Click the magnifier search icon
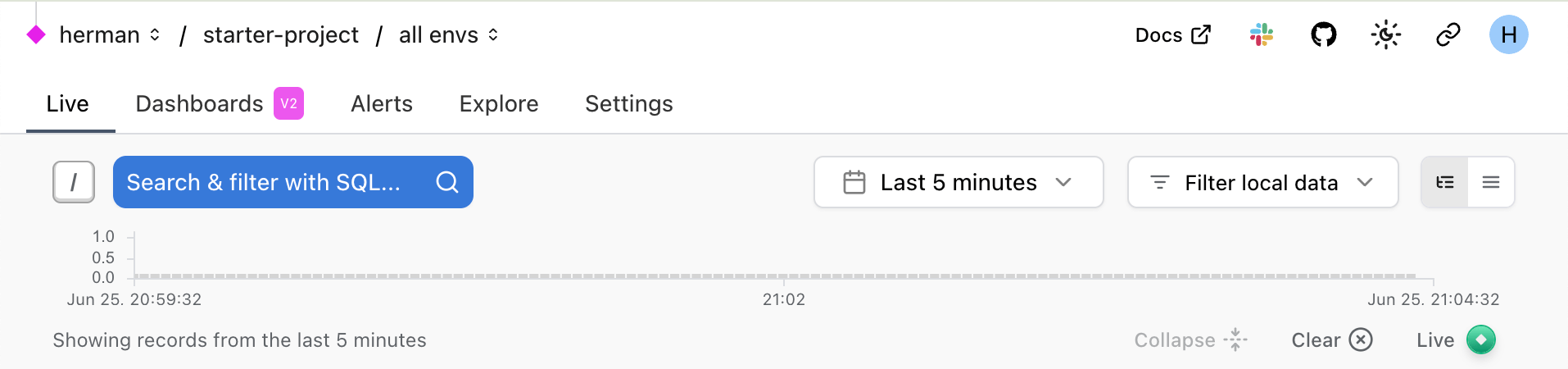This screenshot has height=369, width=1568. click(447, 182)
